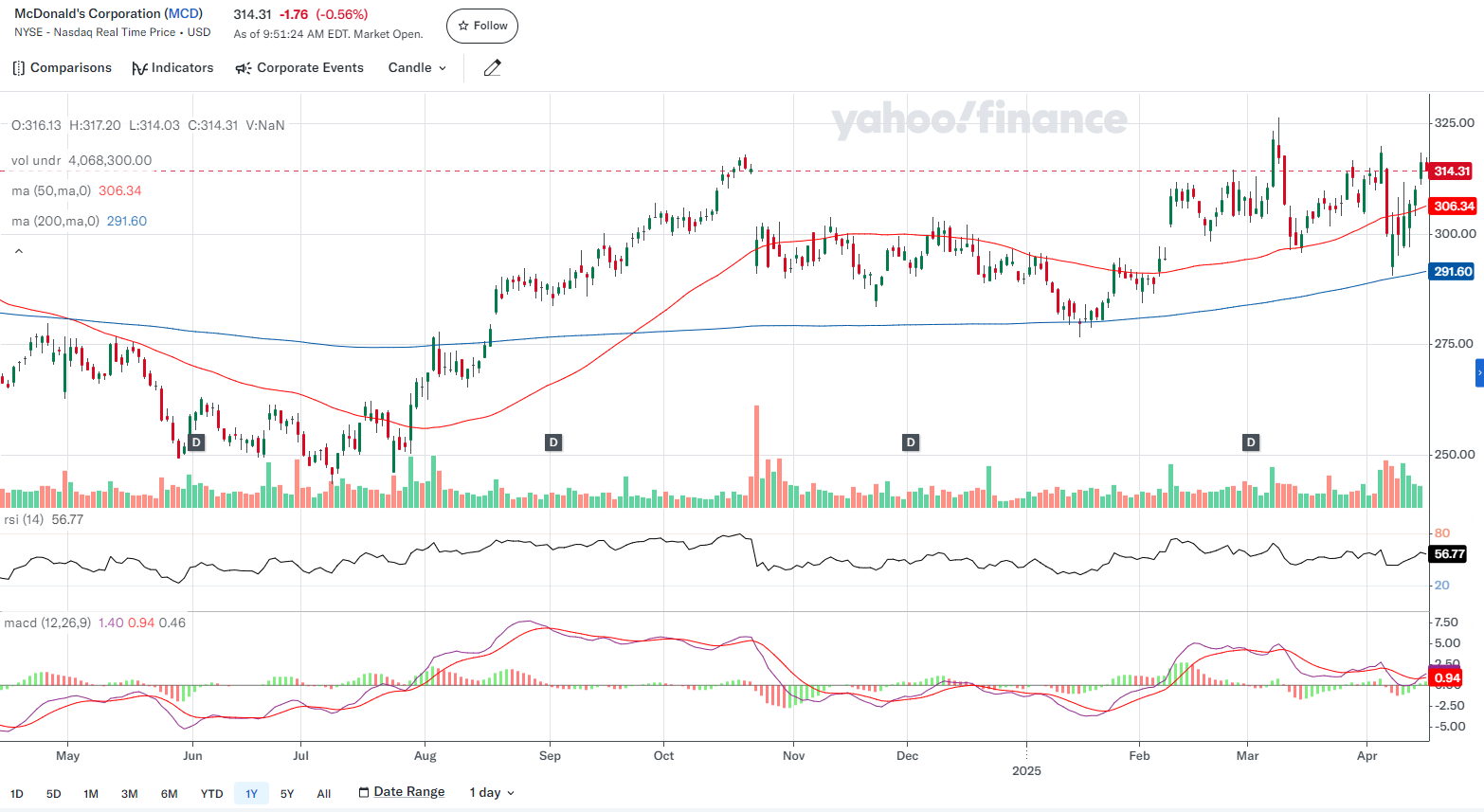Collapse the indicator legend chevron
Viewport: 1484px width, 812px height.
tap(18, 251)
